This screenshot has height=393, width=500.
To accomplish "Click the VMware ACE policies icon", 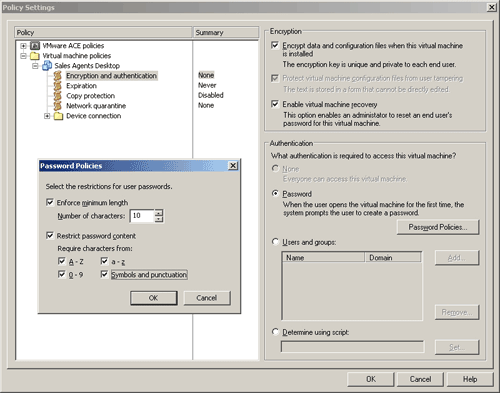I will [x=35, y=46].
